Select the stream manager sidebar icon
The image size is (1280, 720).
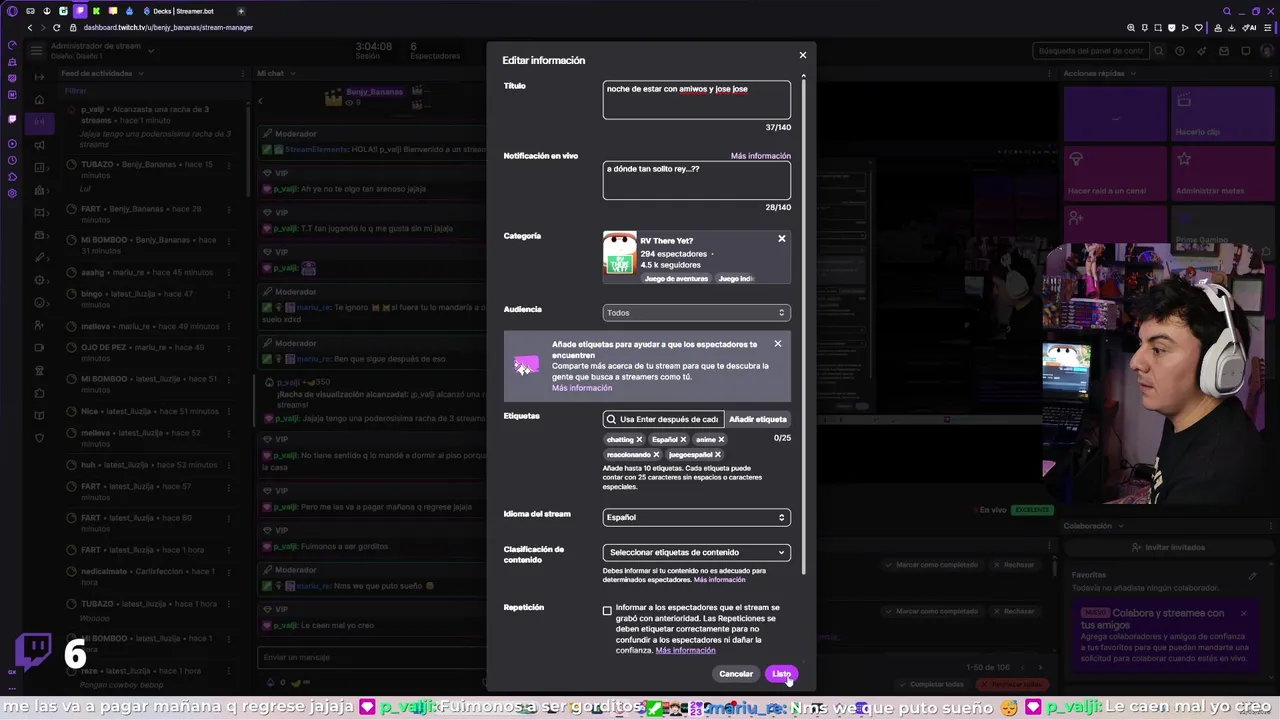(39, 122)
